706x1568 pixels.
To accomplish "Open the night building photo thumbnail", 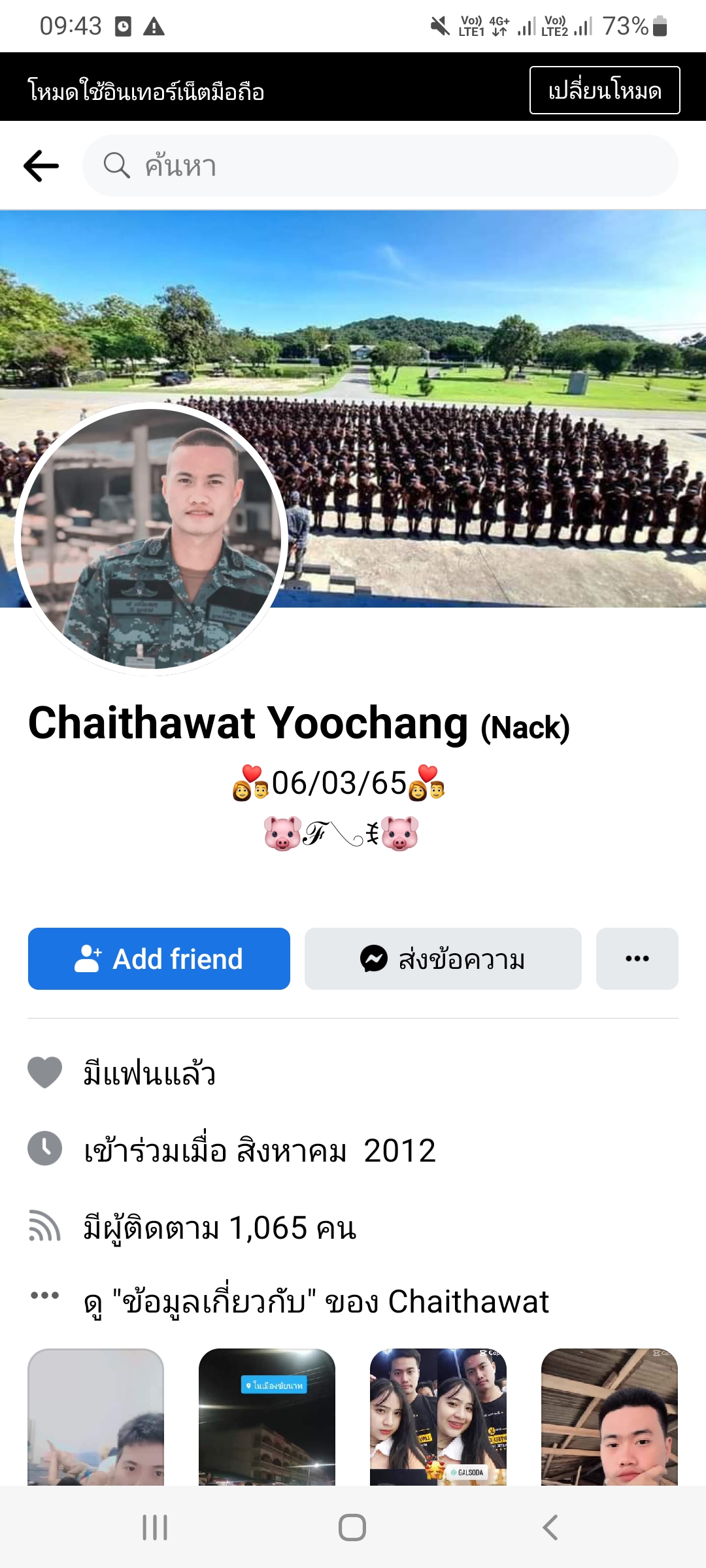I will pos(267,1416).
